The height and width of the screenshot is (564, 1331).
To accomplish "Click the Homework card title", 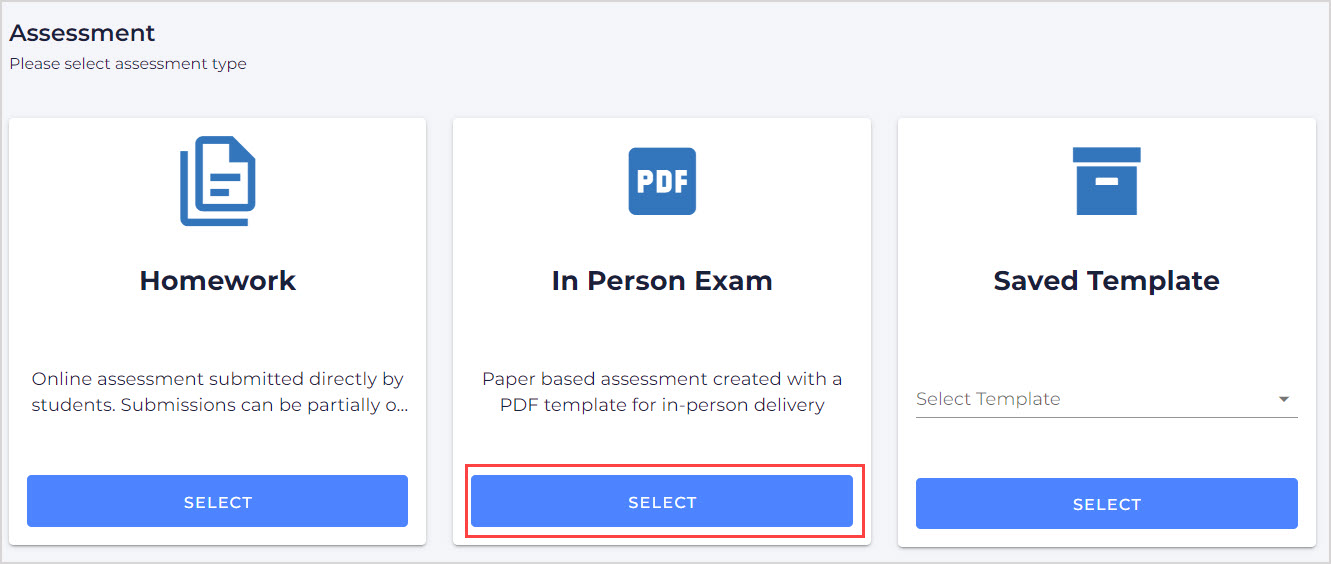I will click(x=218, y=281).
